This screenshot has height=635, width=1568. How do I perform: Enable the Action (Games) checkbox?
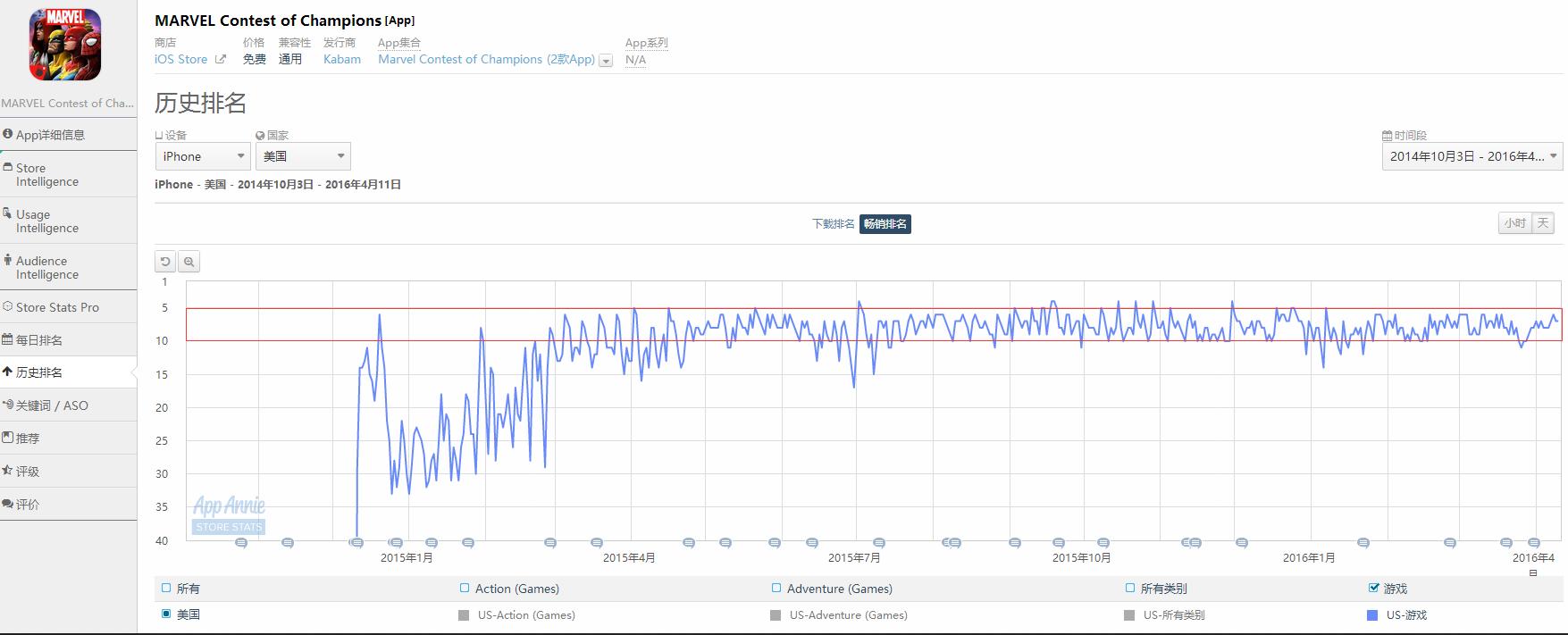pos(465,588)
